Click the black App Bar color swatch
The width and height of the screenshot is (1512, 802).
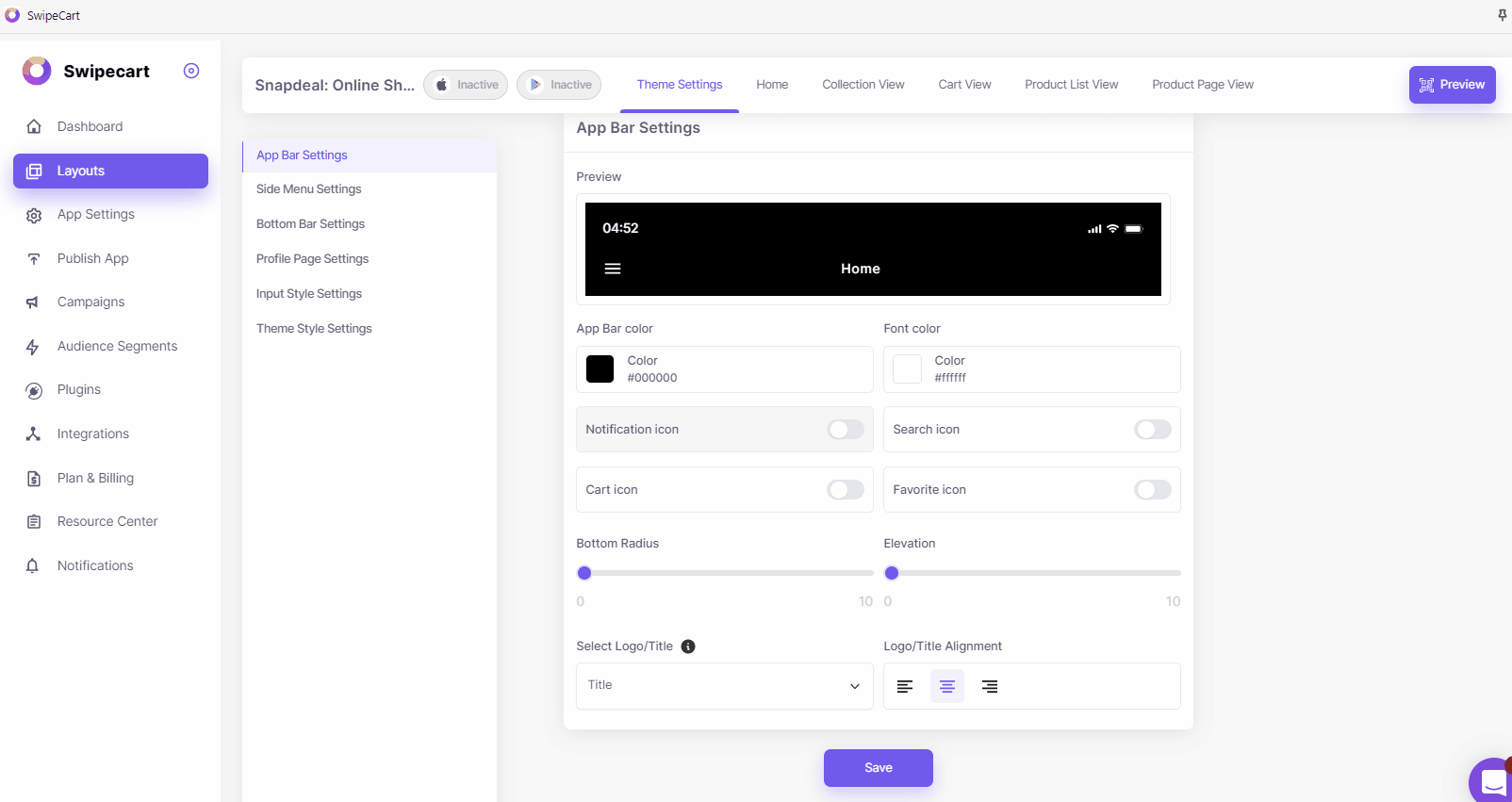600,369
